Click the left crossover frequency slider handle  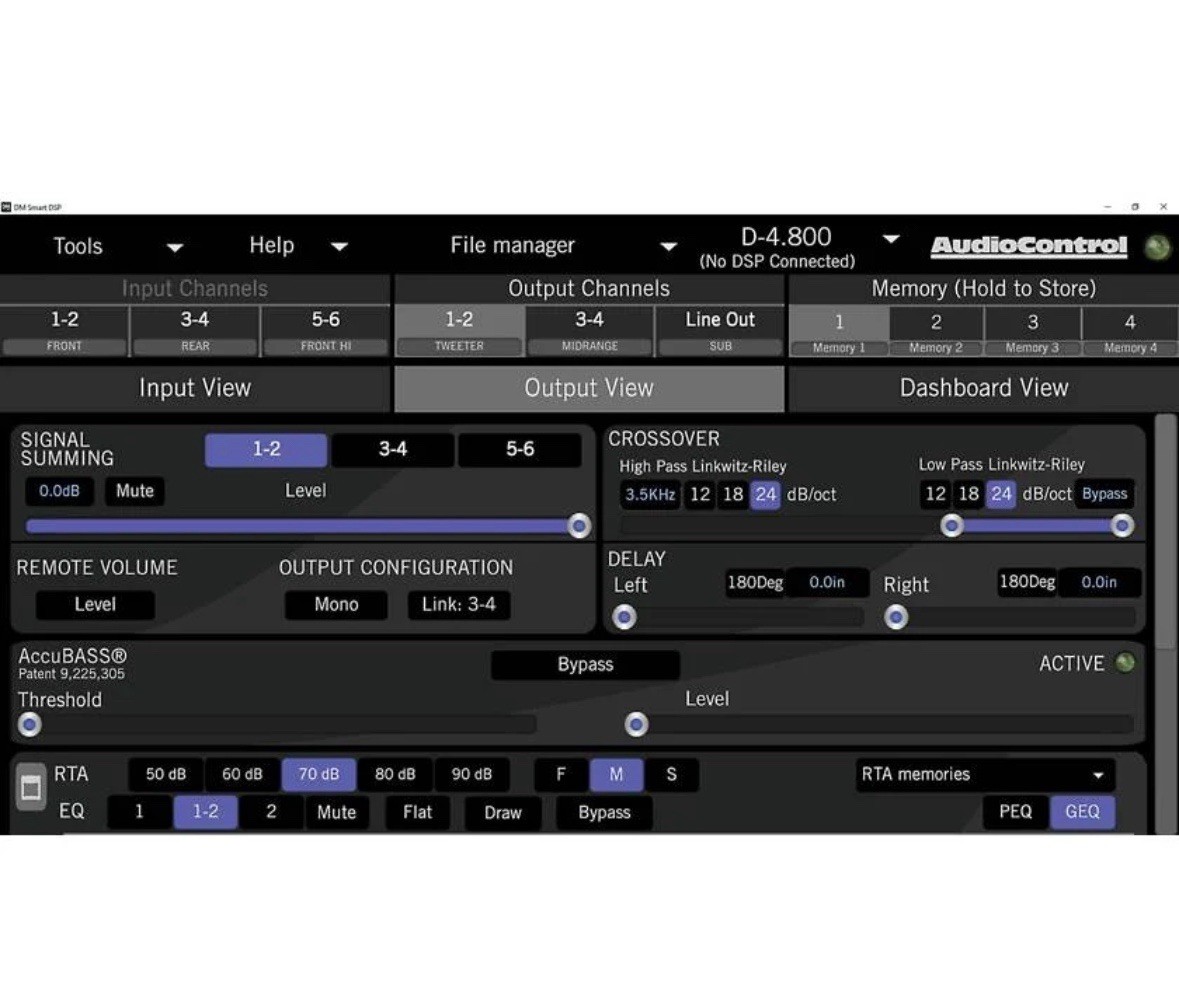click(x=952, y=526)
